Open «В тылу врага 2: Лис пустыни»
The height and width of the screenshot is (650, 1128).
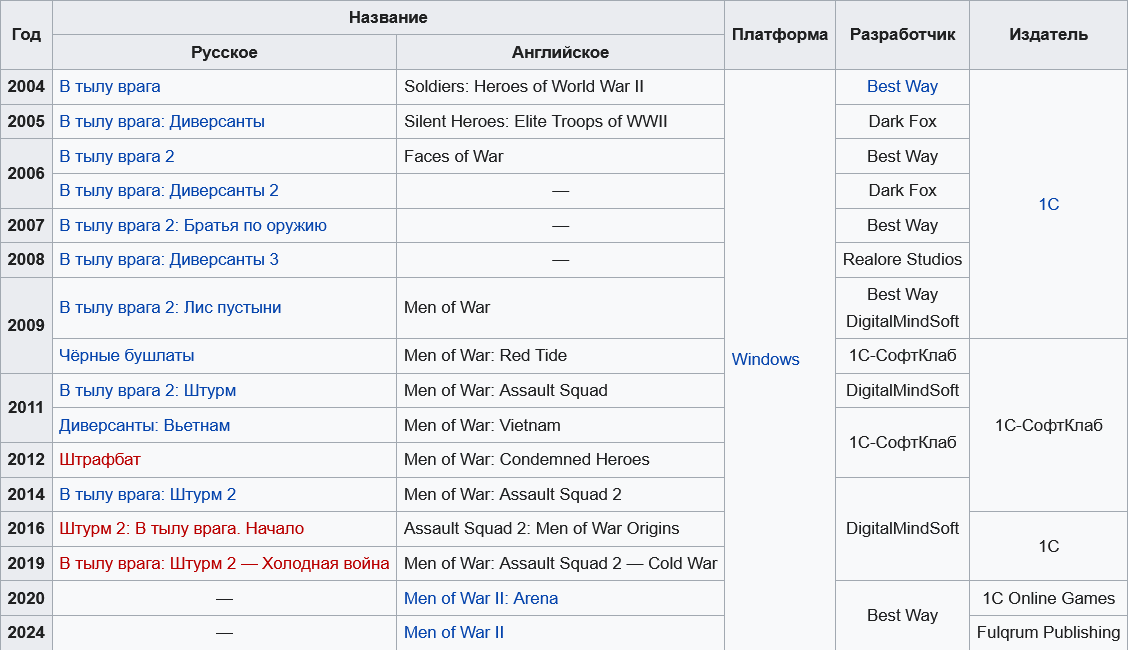pos(170,308)
